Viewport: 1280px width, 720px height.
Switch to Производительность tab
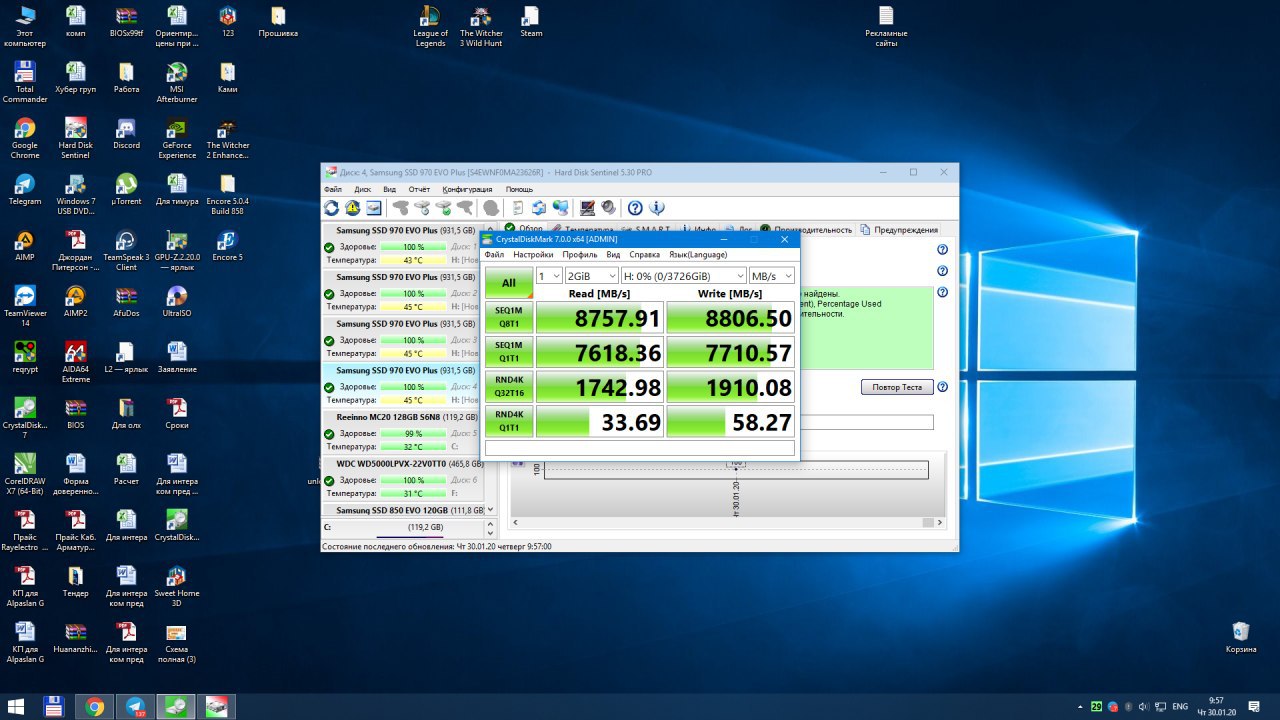806,230
